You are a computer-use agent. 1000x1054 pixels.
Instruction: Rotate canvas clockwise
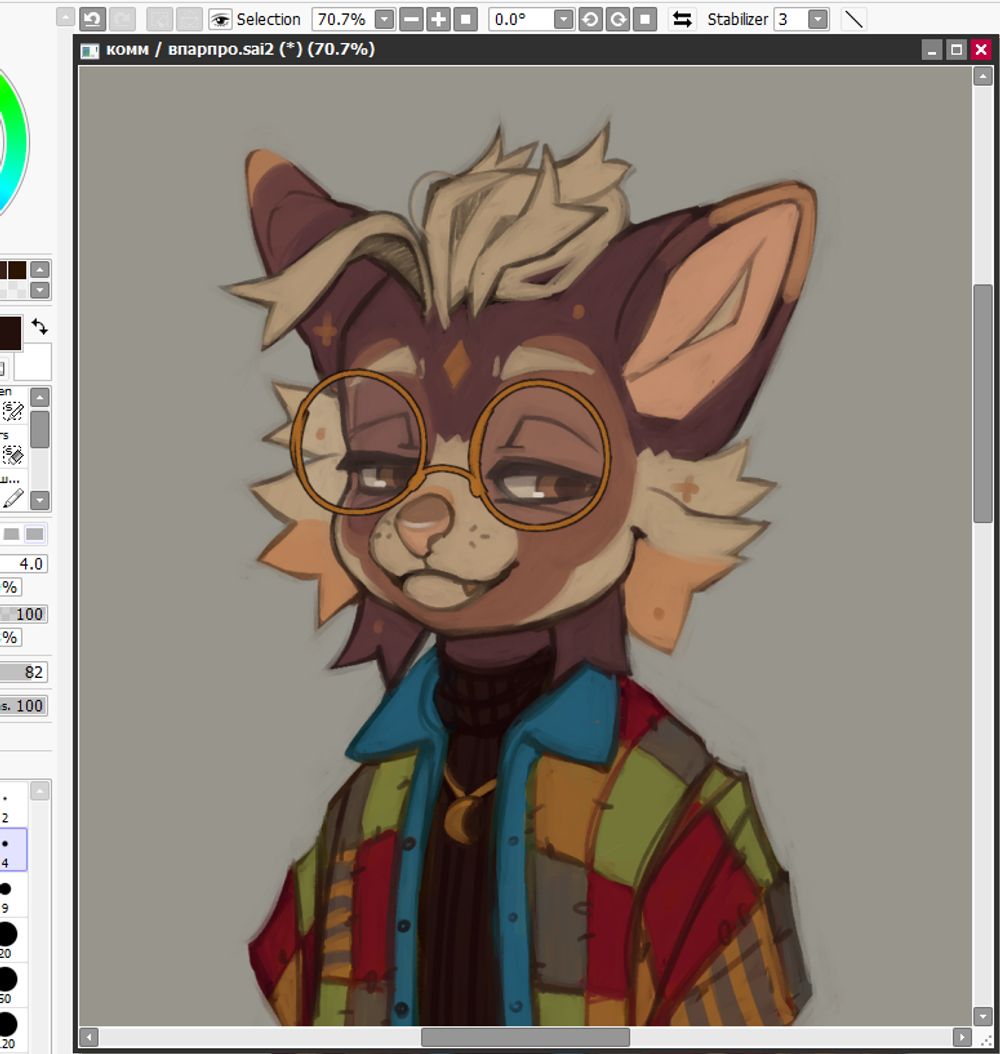[x=618, y=19]
